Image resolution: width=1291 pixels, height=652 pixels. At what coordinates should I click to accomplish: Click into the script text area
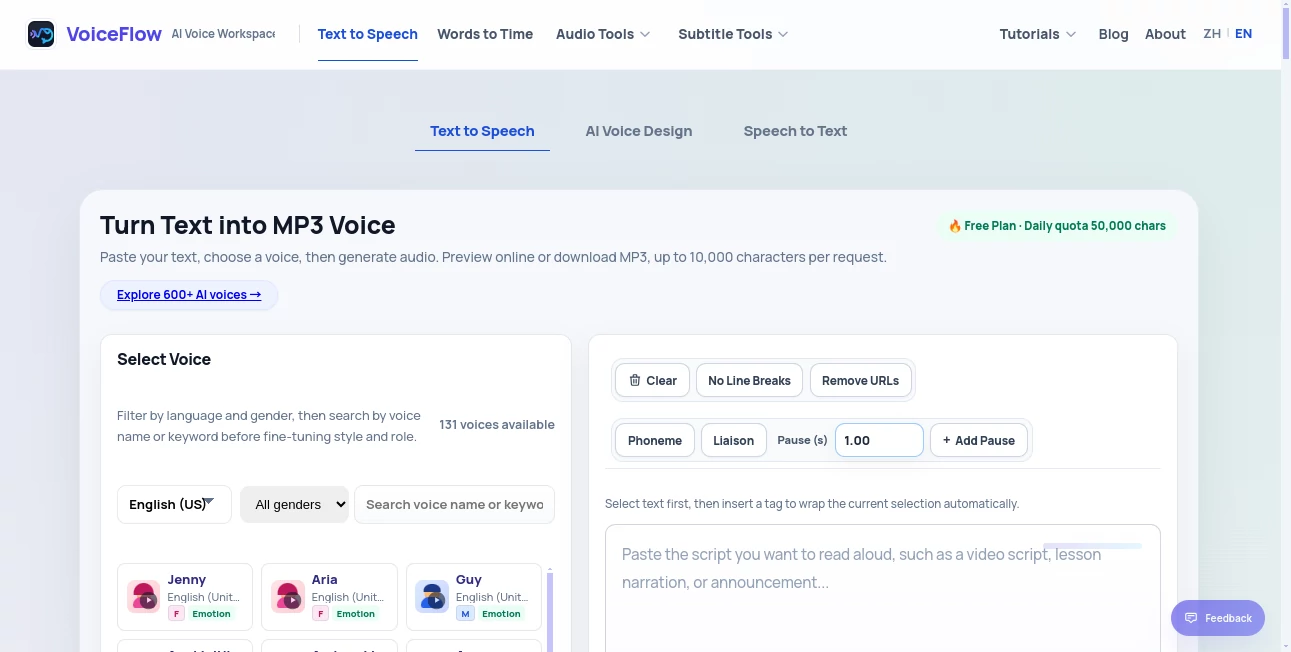pyautogui.click(x=882, y=590)
